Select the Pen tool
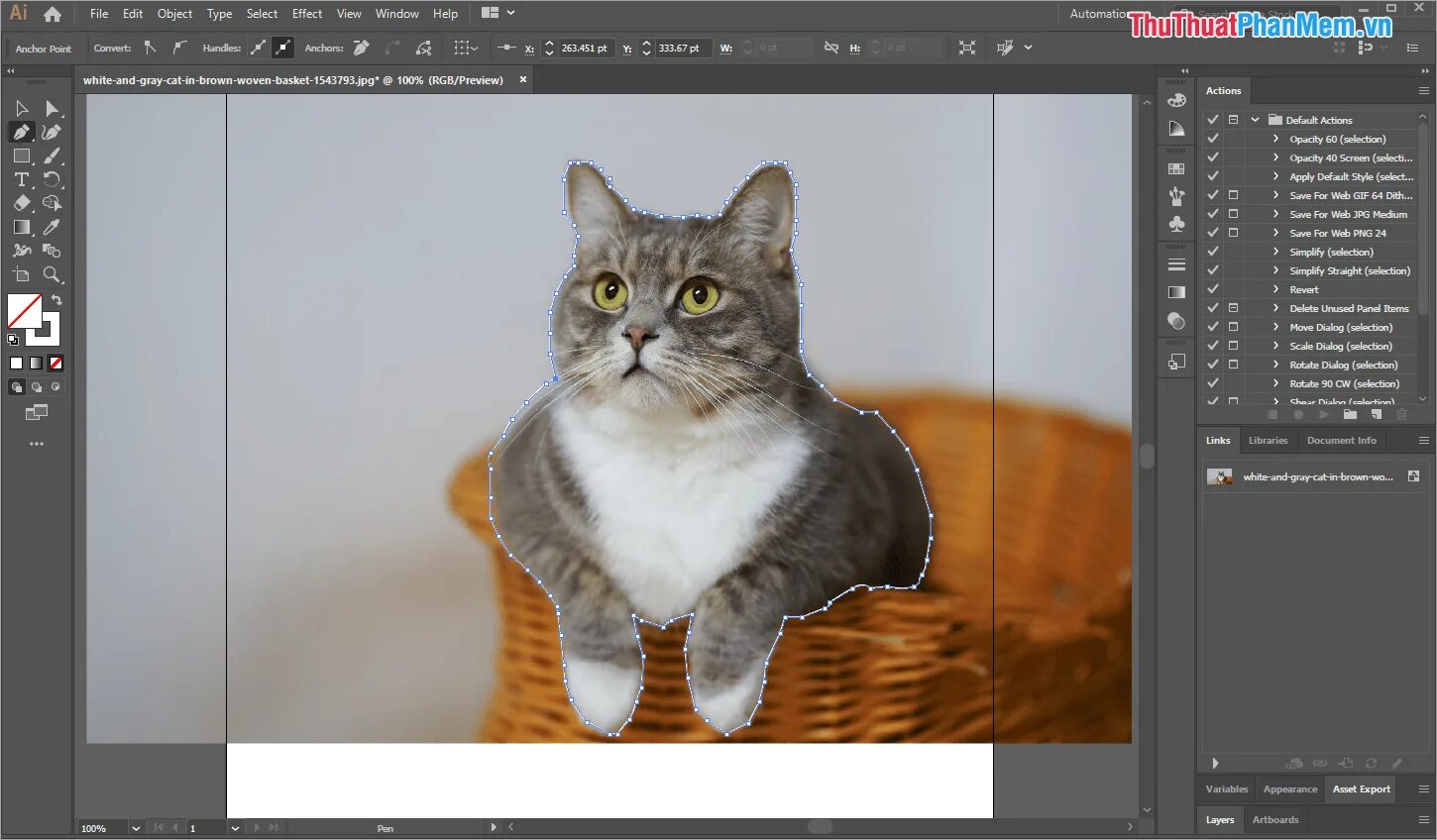Image resolution: width=1437 pixels, height=840 pixels. click(x=22, y=132)
